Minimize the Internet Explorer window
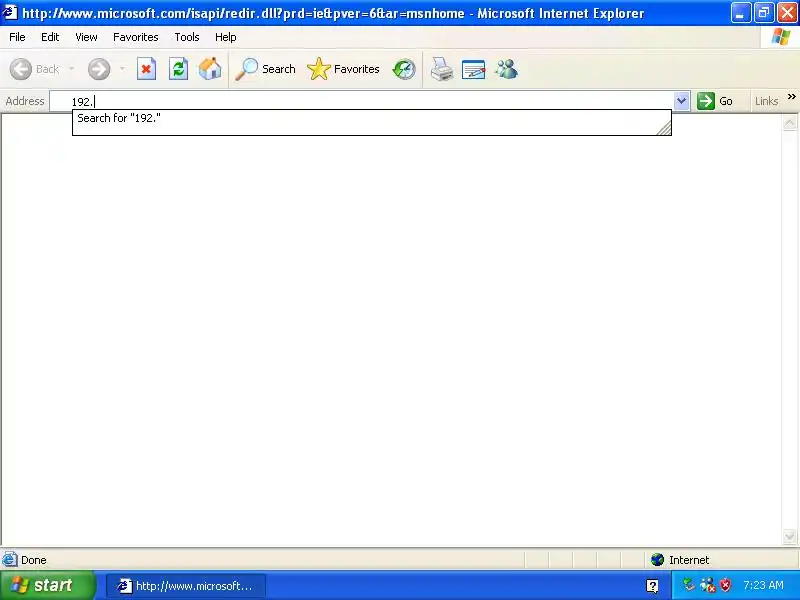The width and height of the screenshot is (800, 600). pyautogui.click(x=741, y=13)
